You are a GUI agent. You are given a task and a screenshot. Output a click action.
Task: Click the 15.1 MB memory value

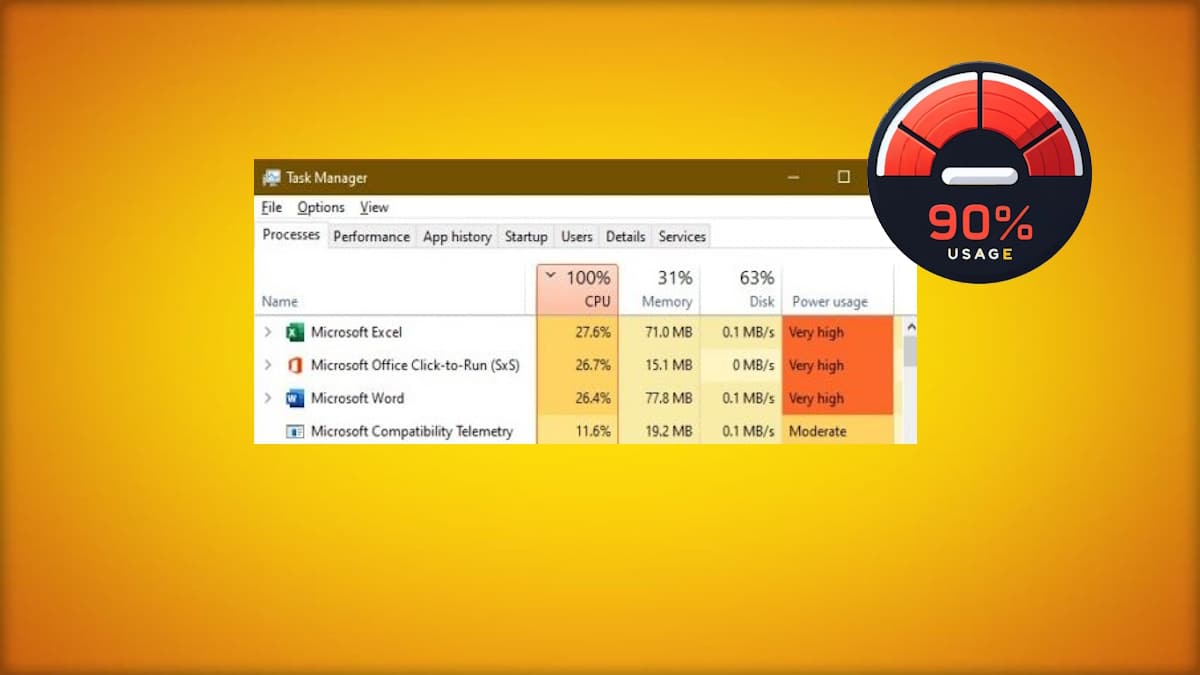click(669, 365)
